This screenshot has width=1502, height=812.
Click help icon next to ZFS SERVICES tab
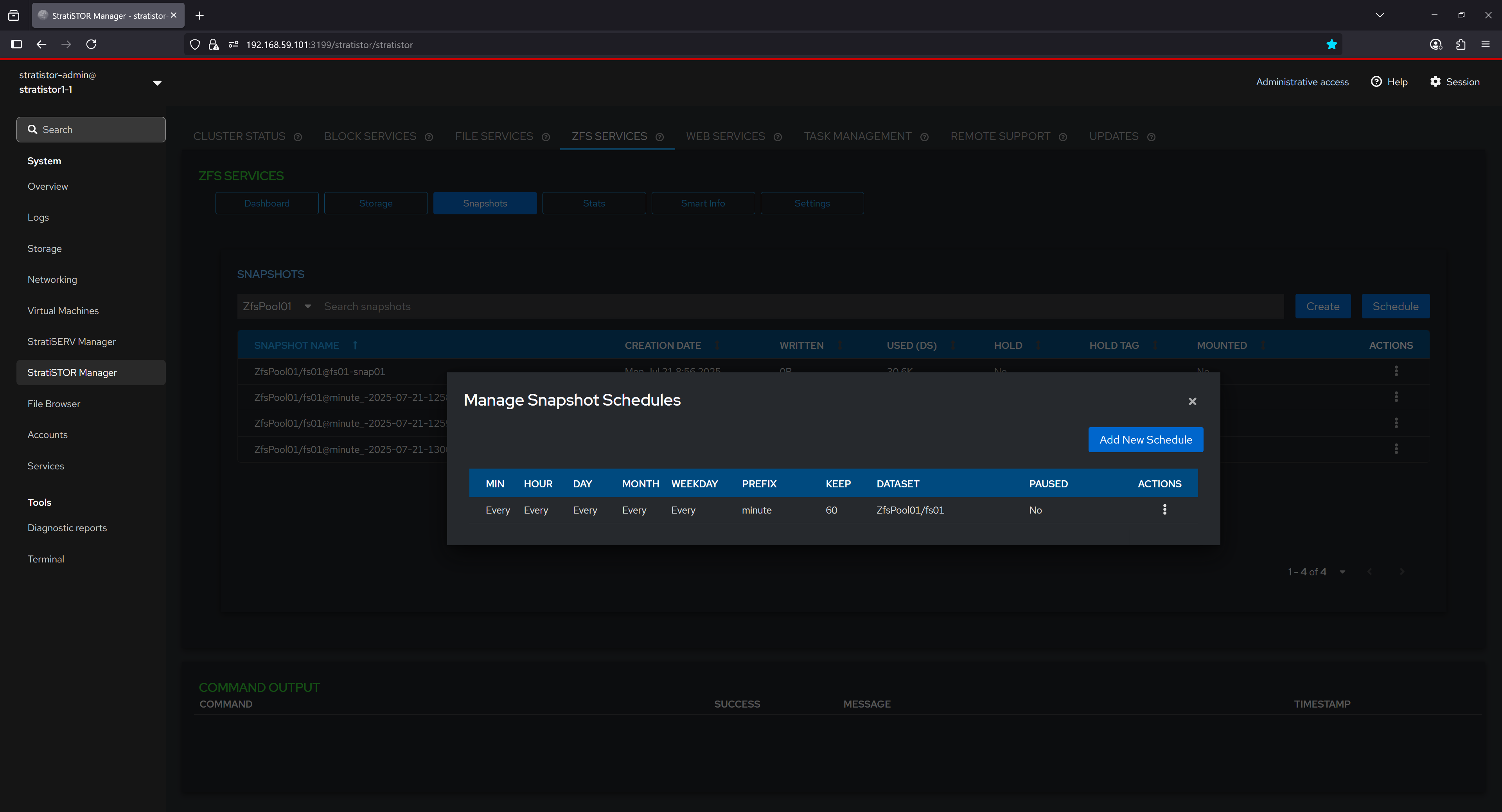(x=659, y=137)
